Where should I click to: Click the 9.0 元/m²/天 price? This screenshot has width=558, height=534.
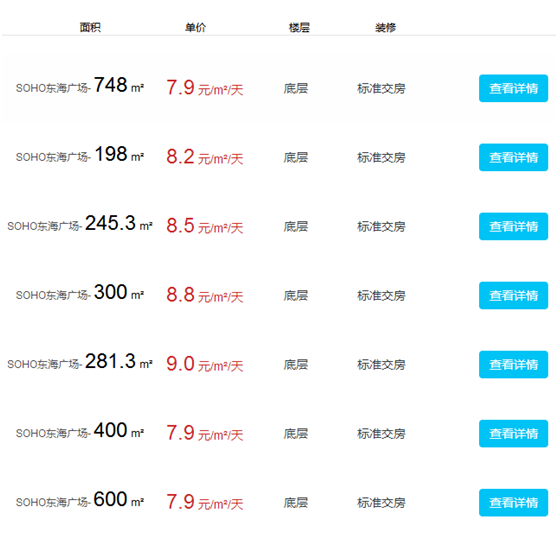pyautogui.click(x=205, y=364)
